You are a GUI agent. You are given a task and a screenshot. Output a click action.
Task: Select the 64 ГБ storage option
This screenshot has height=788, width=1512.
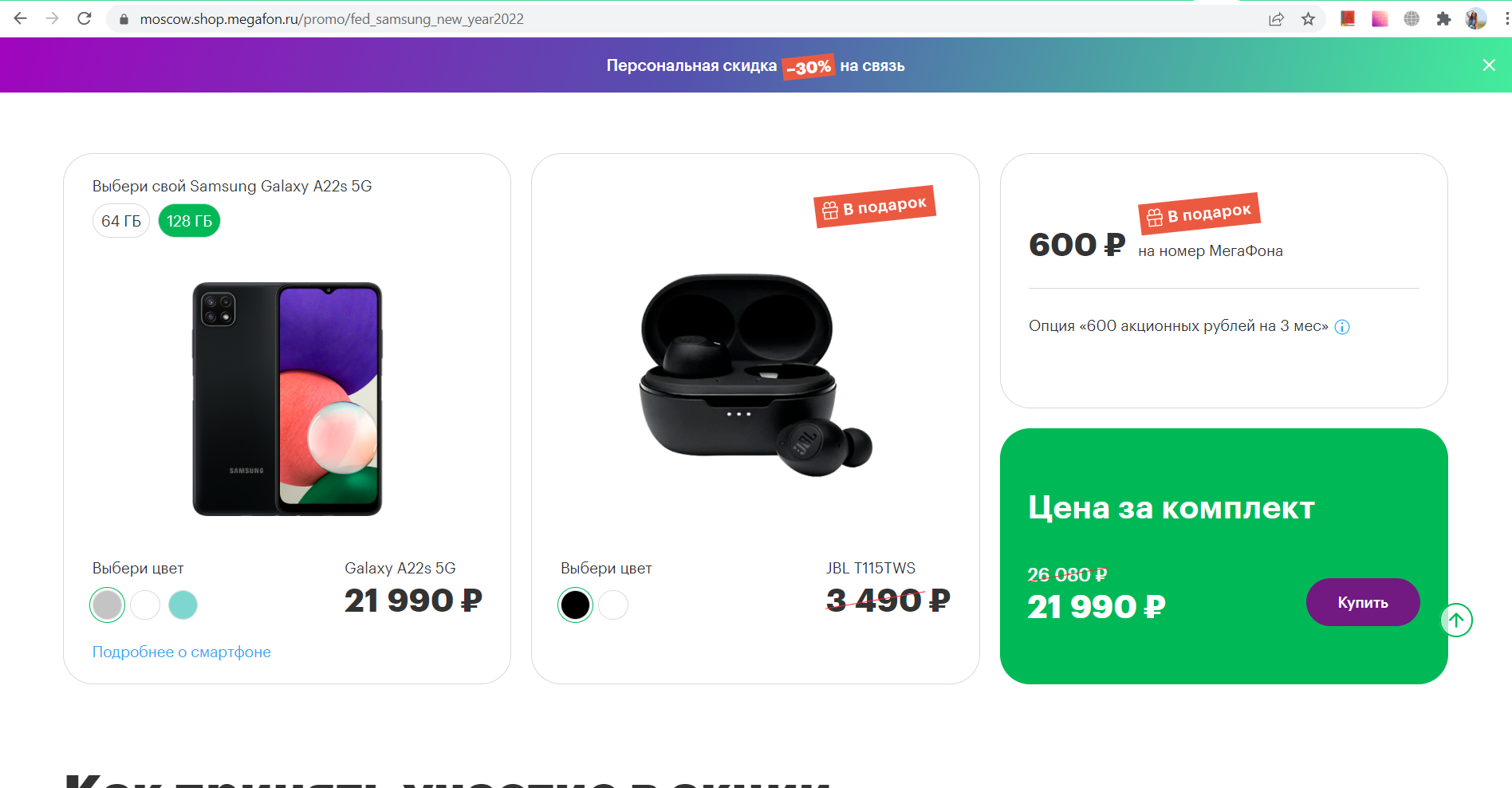121,221
